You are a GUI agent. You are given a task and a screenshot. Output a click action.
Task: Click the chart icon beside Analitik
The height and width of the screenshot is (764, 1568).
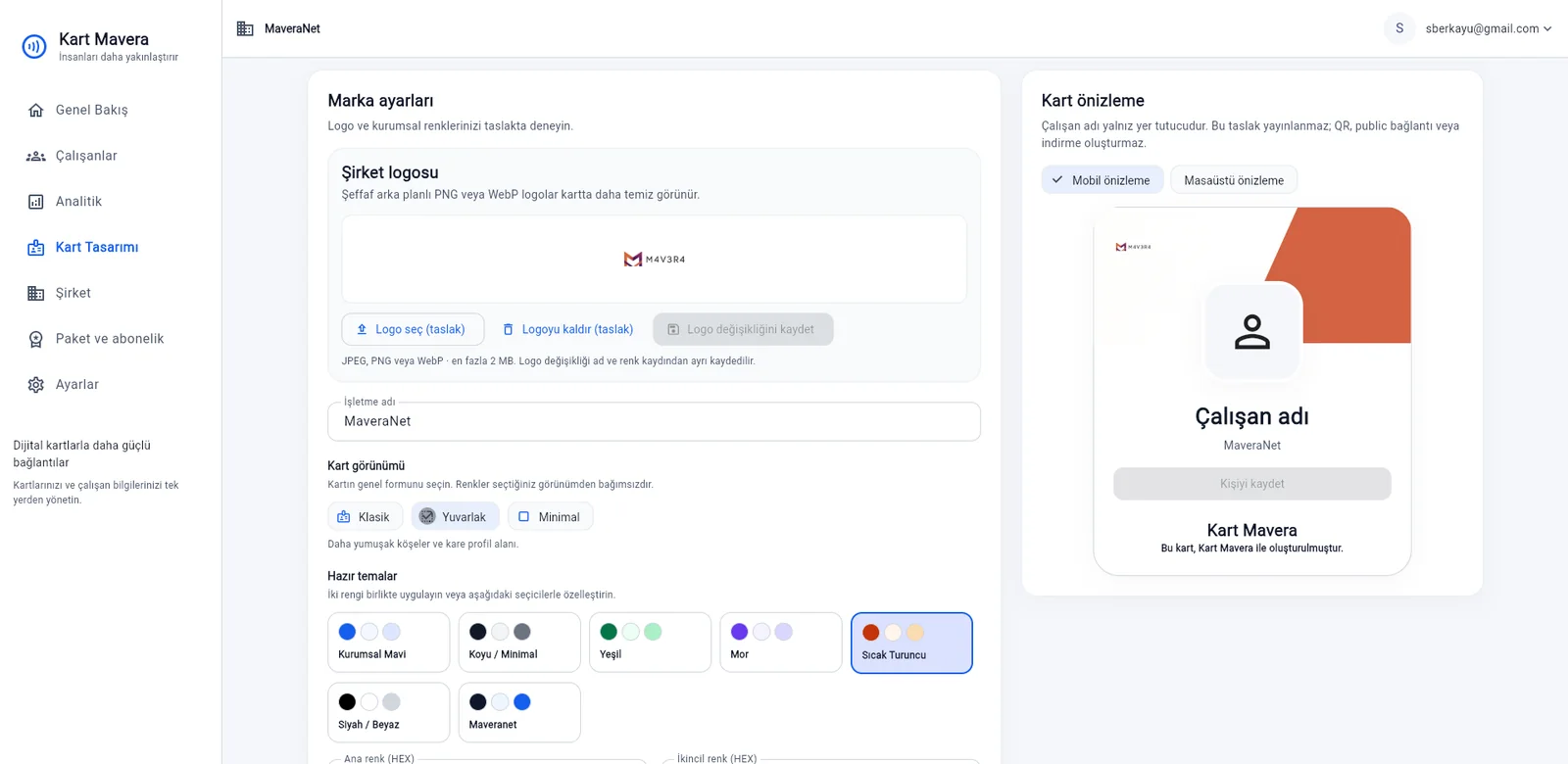click(x=36, y=202)
